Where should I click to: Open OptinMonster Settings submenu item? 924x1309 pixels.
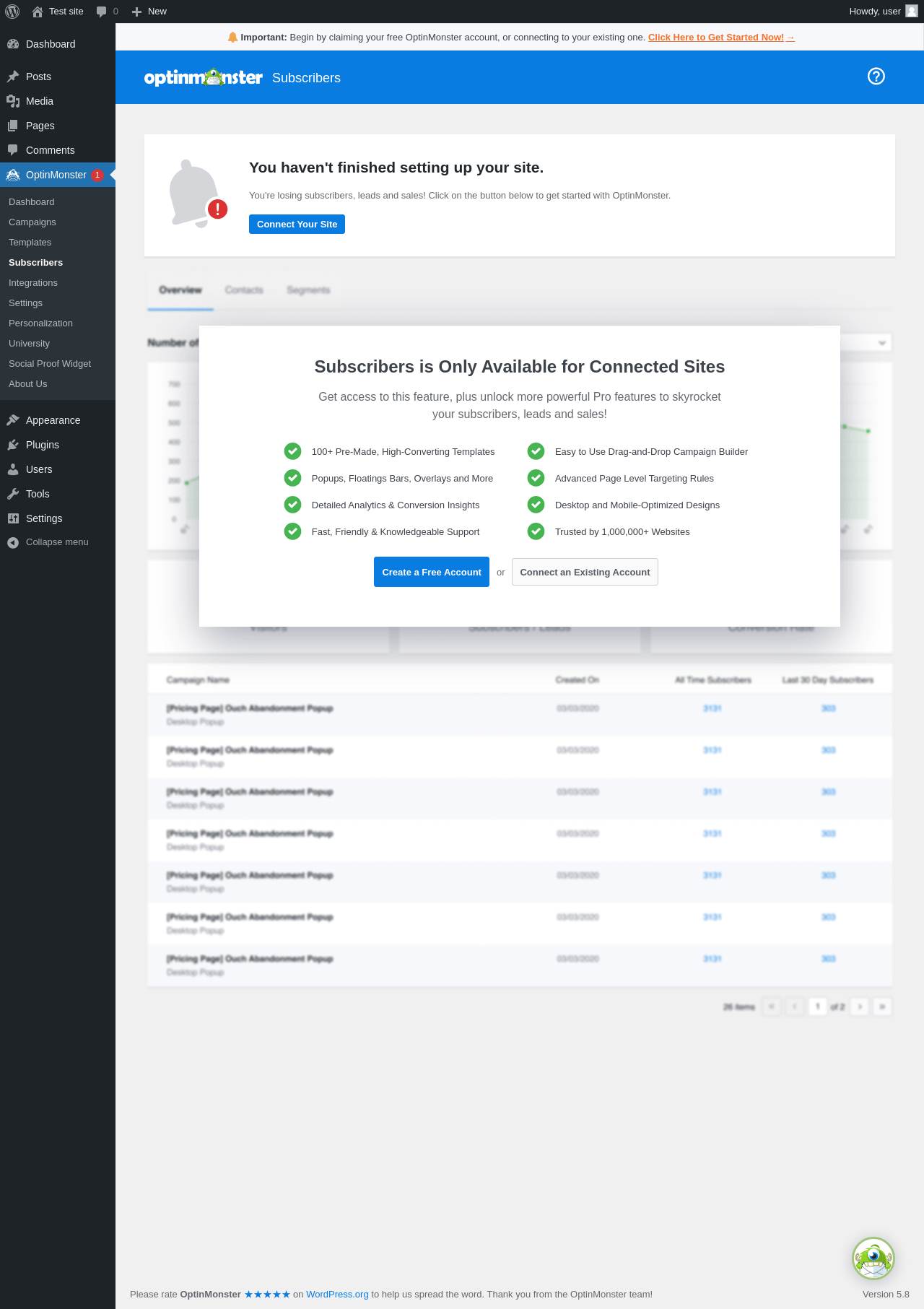click(x=26, y=303)
